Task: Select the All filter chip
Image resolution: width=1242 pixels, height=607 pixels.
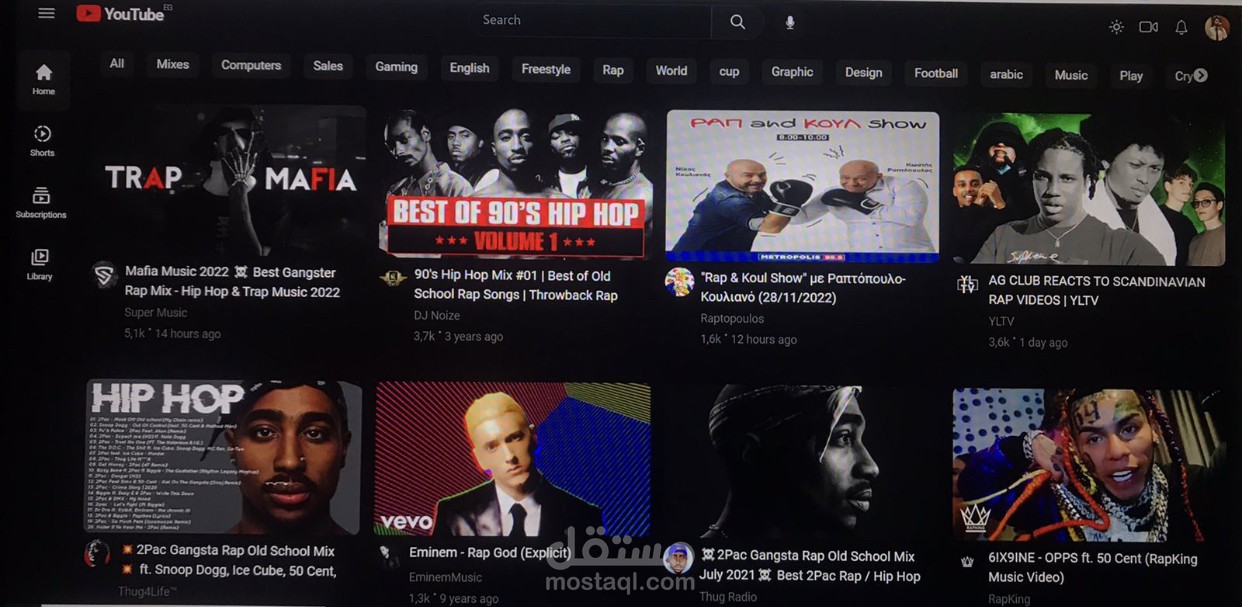Action: 116,63
